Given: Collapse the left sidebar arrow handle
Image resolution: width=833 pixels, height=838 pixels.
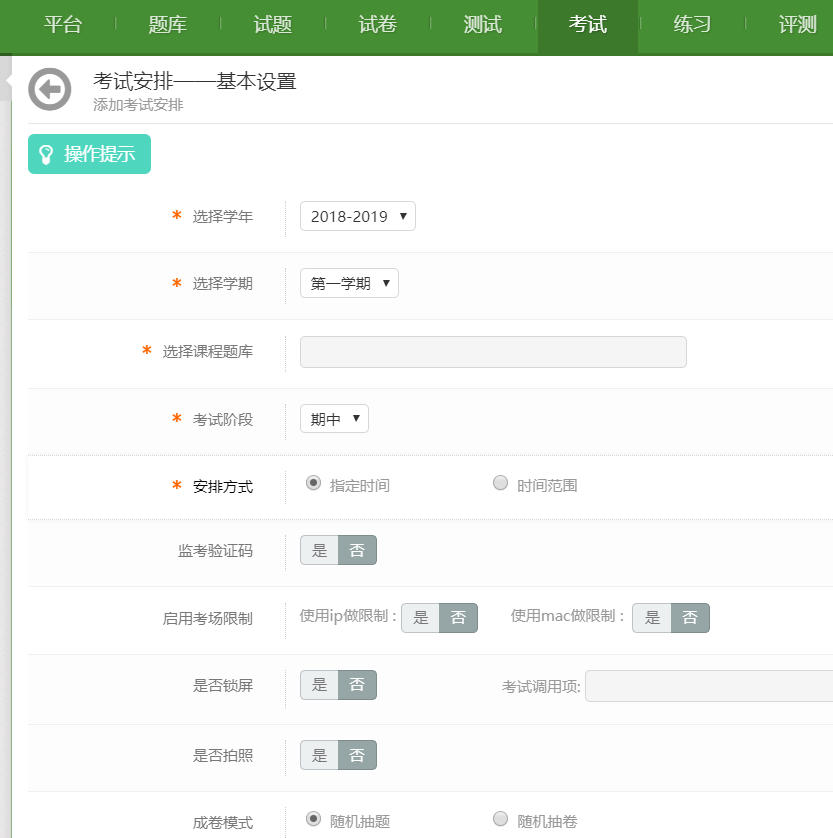Looking at the screenshot, I should pyautogui.click(x=6, y=80).
